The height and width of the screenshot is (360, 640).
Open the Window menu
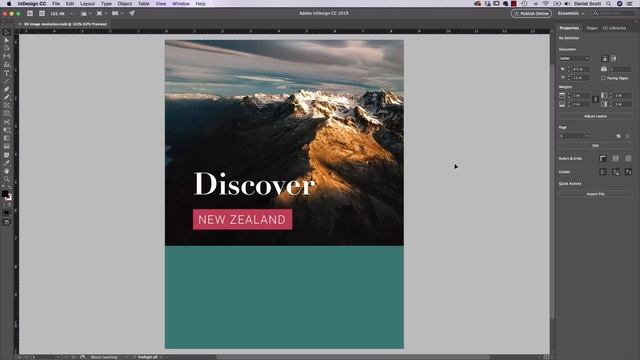[x=181, y=4]
